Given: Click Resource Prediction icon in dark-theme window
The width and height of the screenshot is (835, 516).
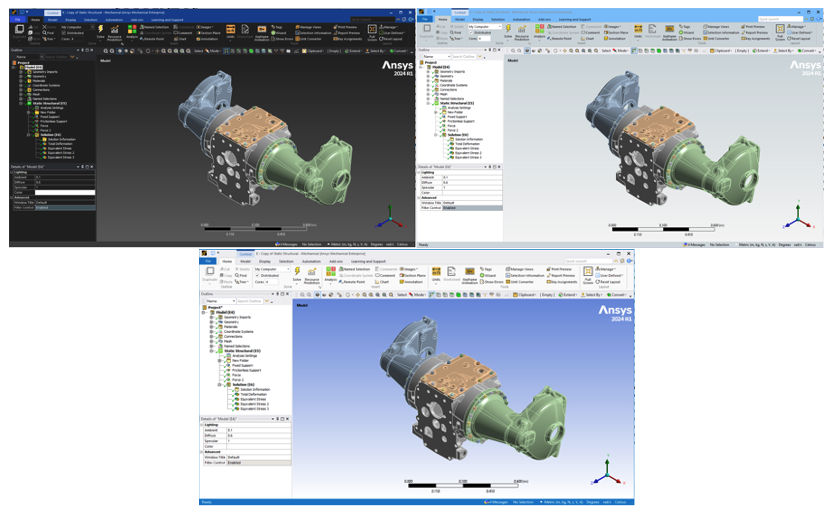Looking at the screenshot, I should 116,32.
